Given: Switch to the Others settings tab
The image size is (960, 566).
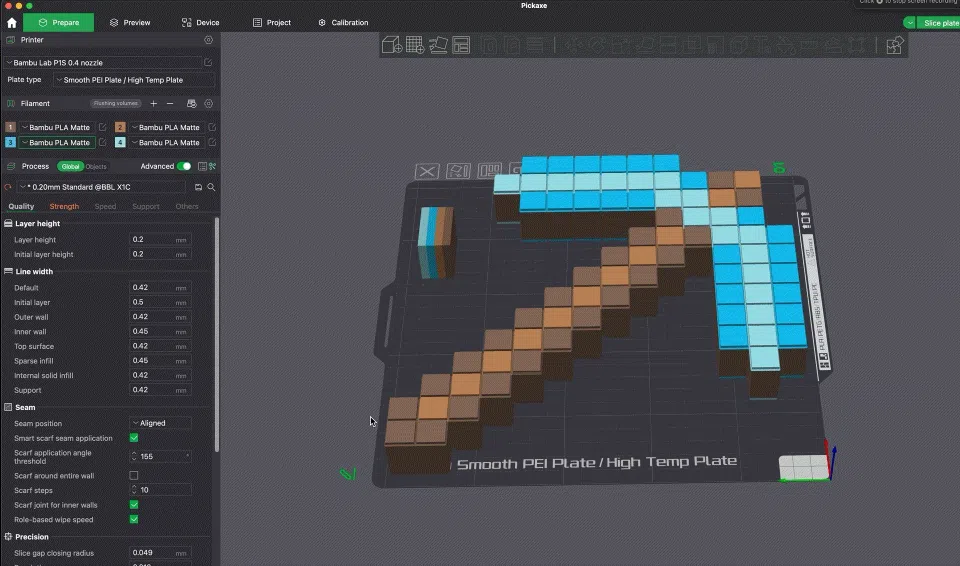Looking at the screenshot, I should point(187,206).
